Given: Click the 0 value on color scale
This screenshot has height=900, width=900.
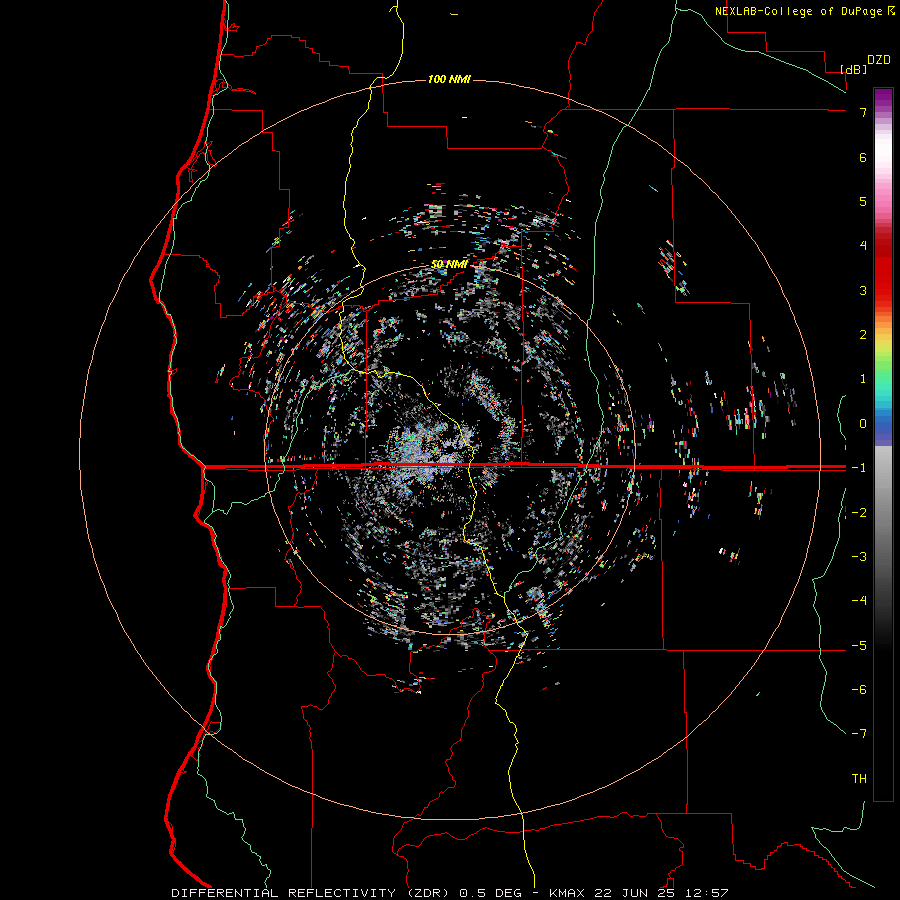Looking at the screenshot, I should pyautogui.click(x=863, y=424).
